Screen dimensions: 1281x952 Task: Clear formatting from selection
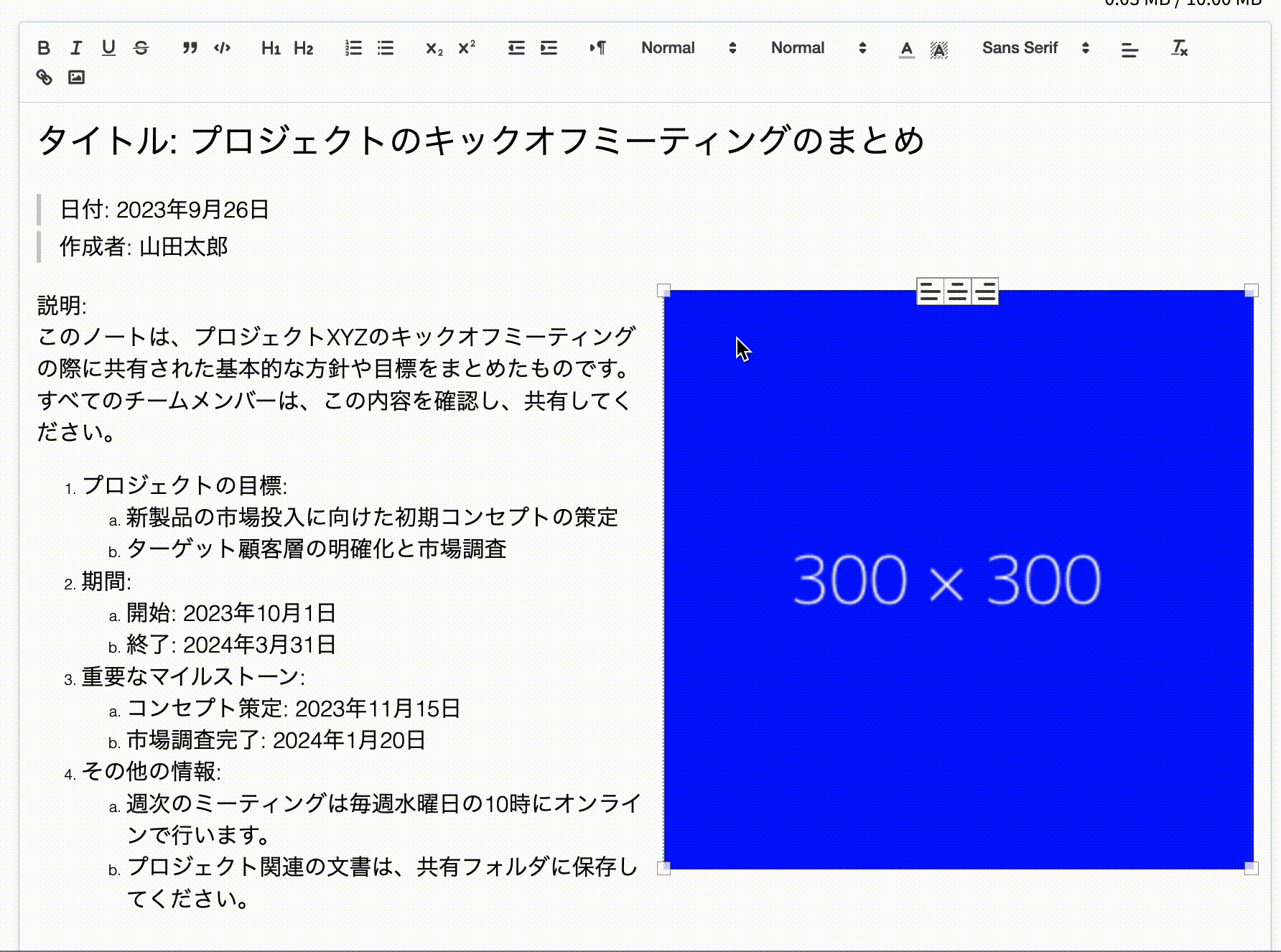1179,48
